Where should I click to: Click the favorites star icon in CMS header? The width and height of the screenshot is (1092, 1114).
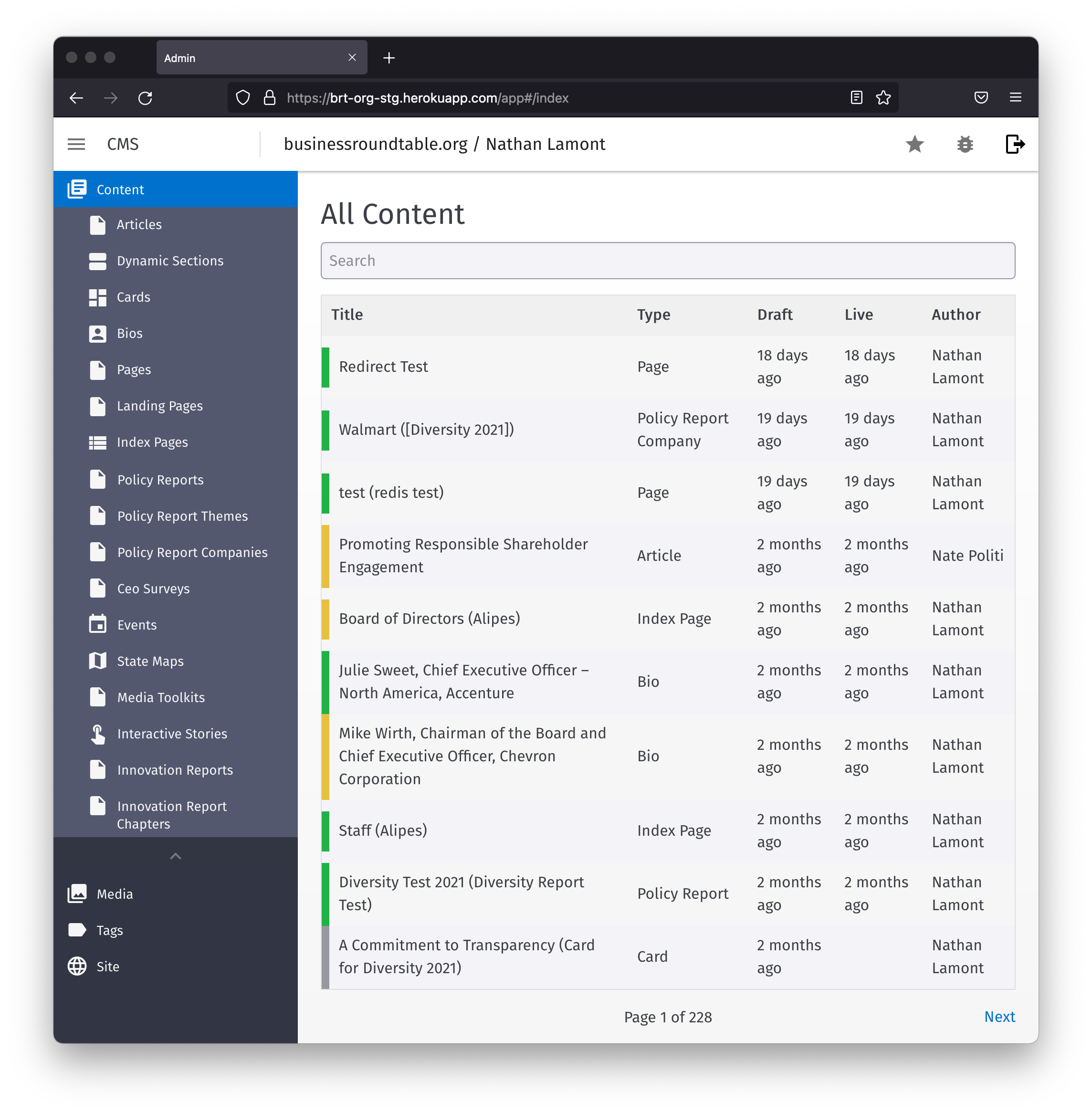(x=914, y=144)
